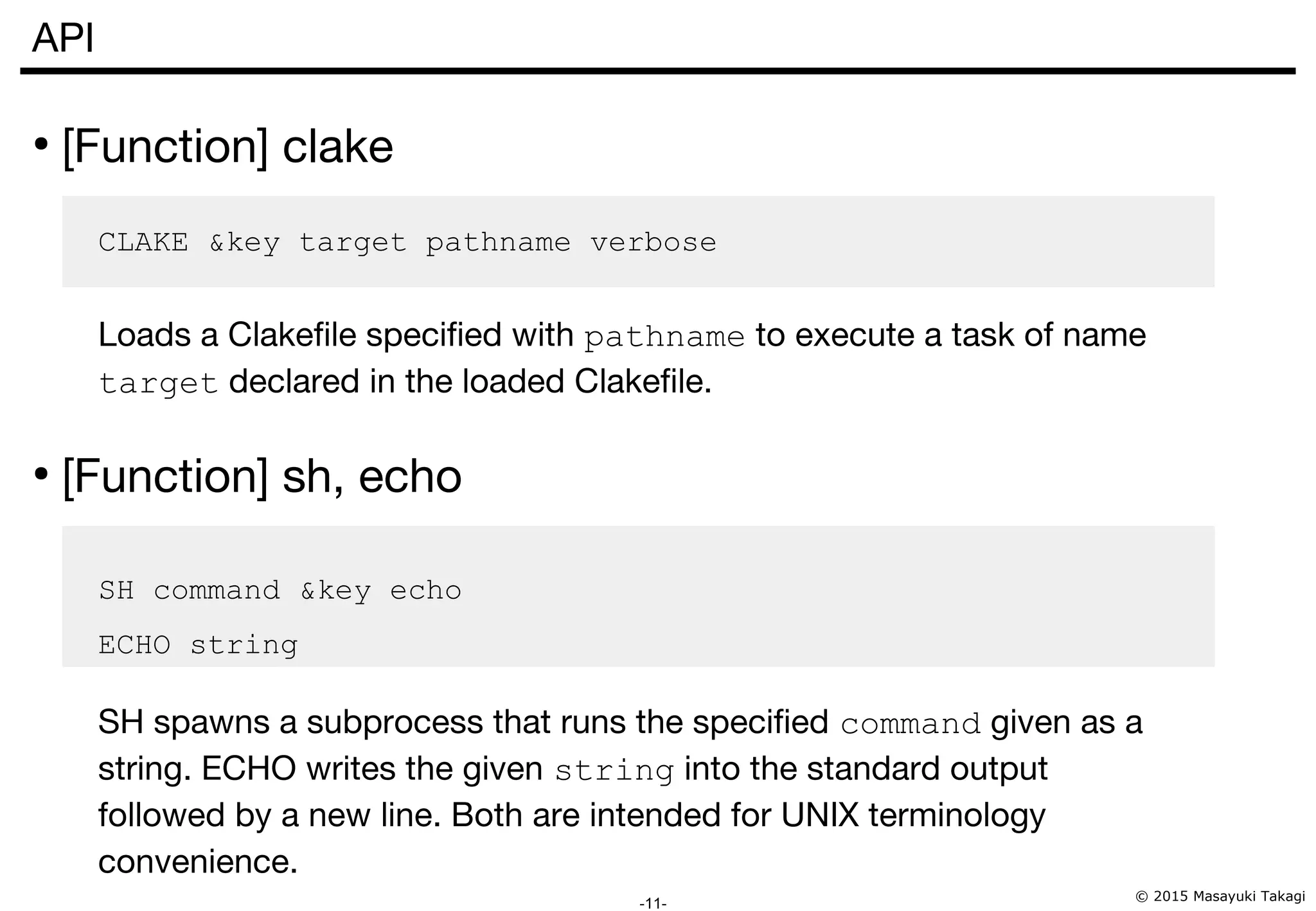
Task: Click monospace "target" starting the description's second line
Action: 158,384
